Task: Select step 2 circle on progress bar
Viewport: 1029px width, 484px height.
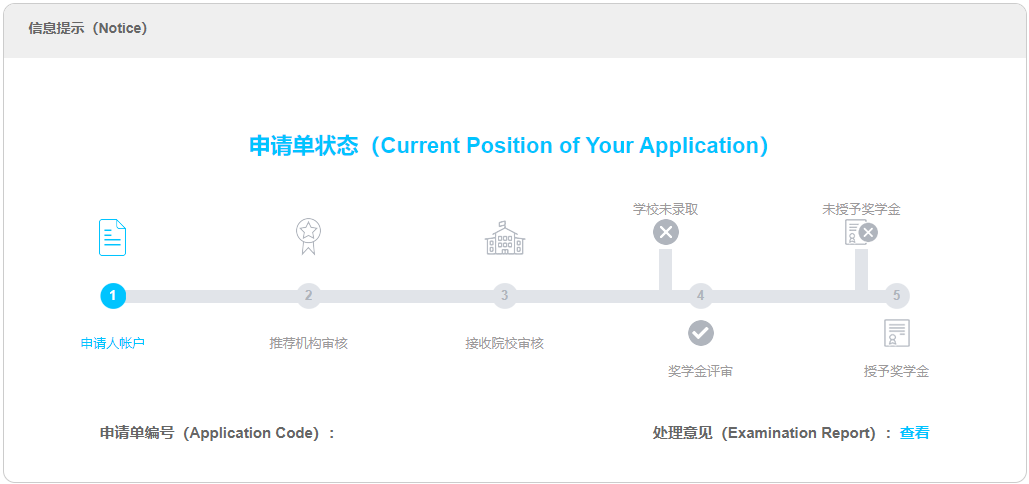Action: 308,296
